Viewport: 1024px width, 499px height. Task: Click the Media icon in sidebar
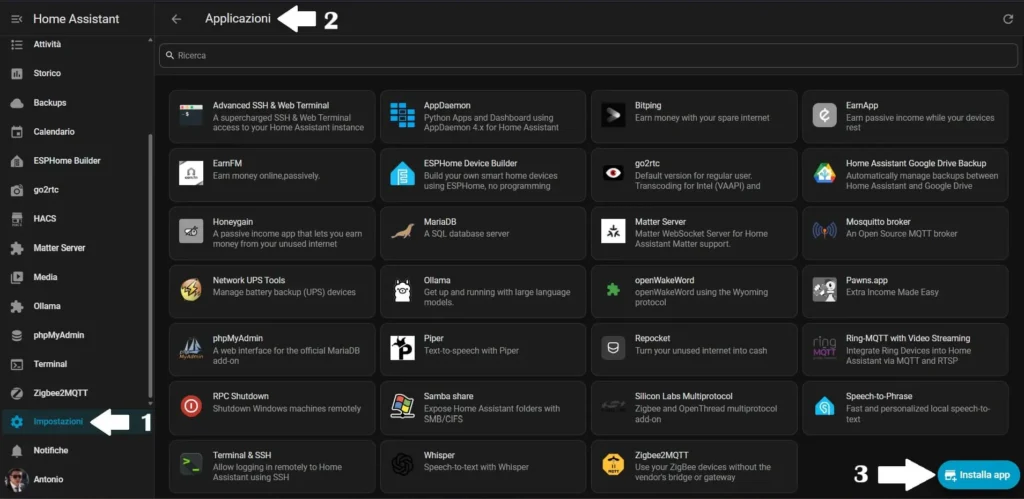[18, 277]
